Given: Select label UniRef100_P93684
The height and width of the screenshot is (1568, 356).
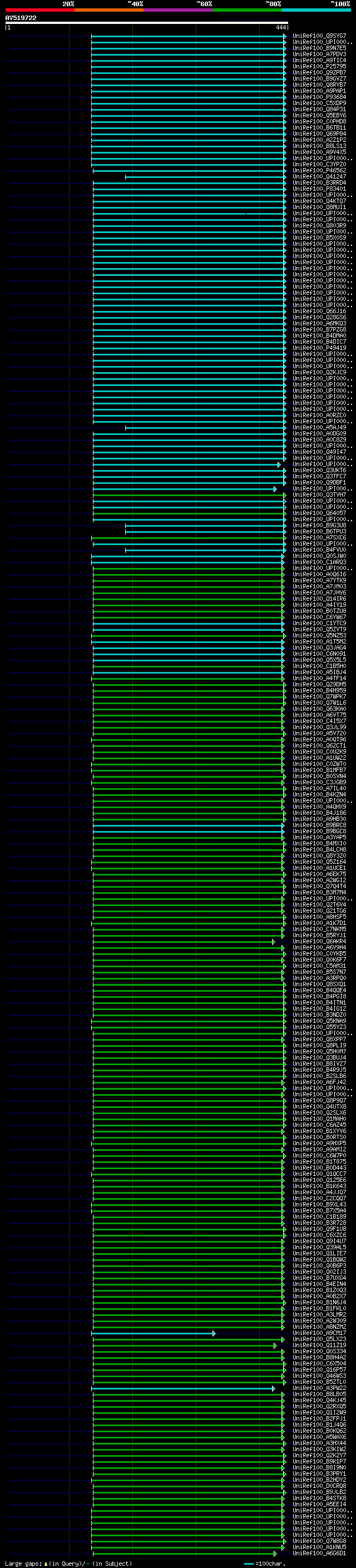Looking at the screenshot, I should coord(319,97).
